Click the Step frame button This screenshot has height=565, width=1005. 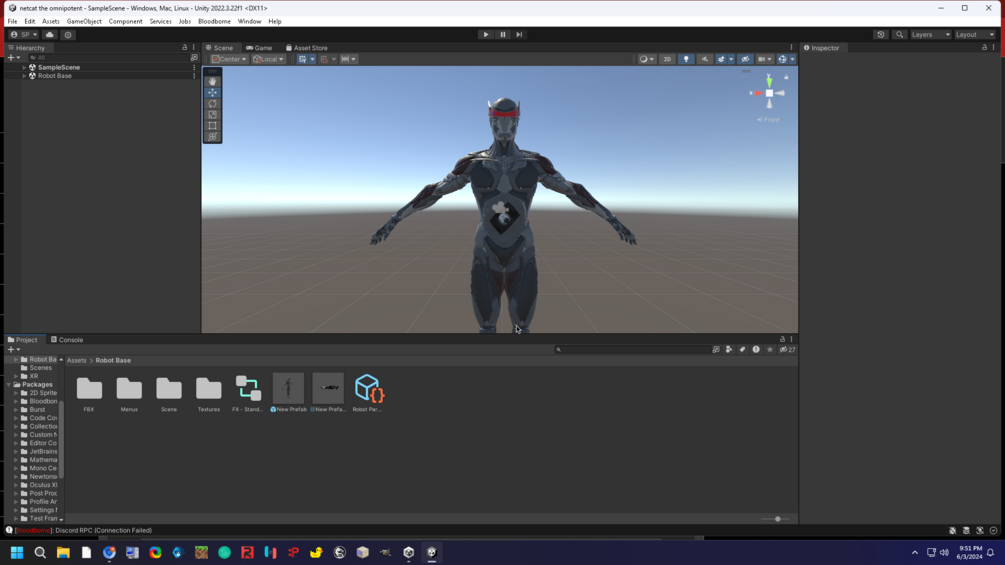[519, 35]
